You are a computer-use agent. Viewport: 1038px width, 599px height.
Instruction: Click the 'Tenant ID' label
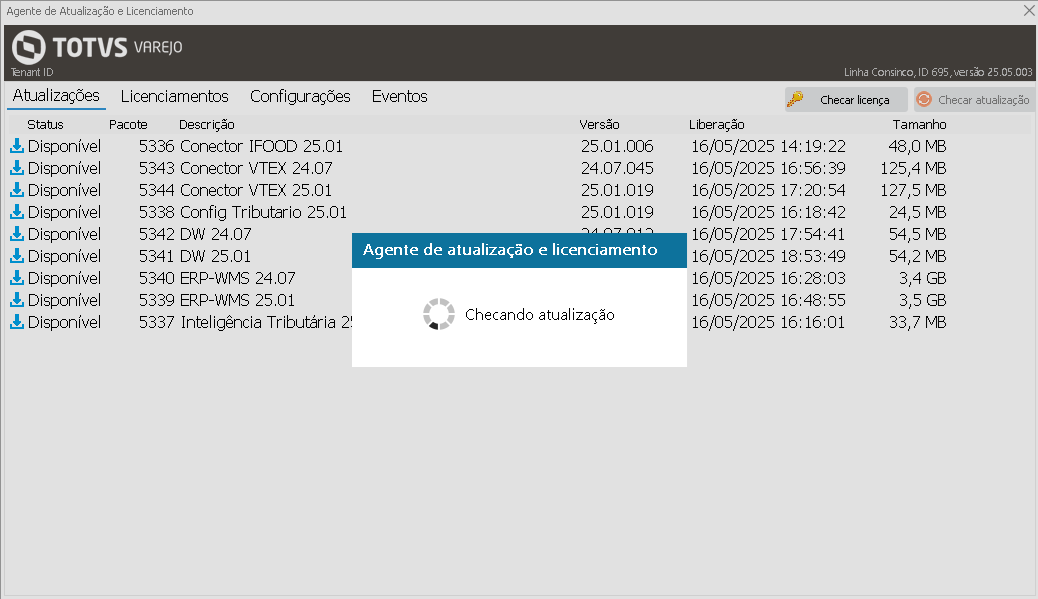point(32,71)
